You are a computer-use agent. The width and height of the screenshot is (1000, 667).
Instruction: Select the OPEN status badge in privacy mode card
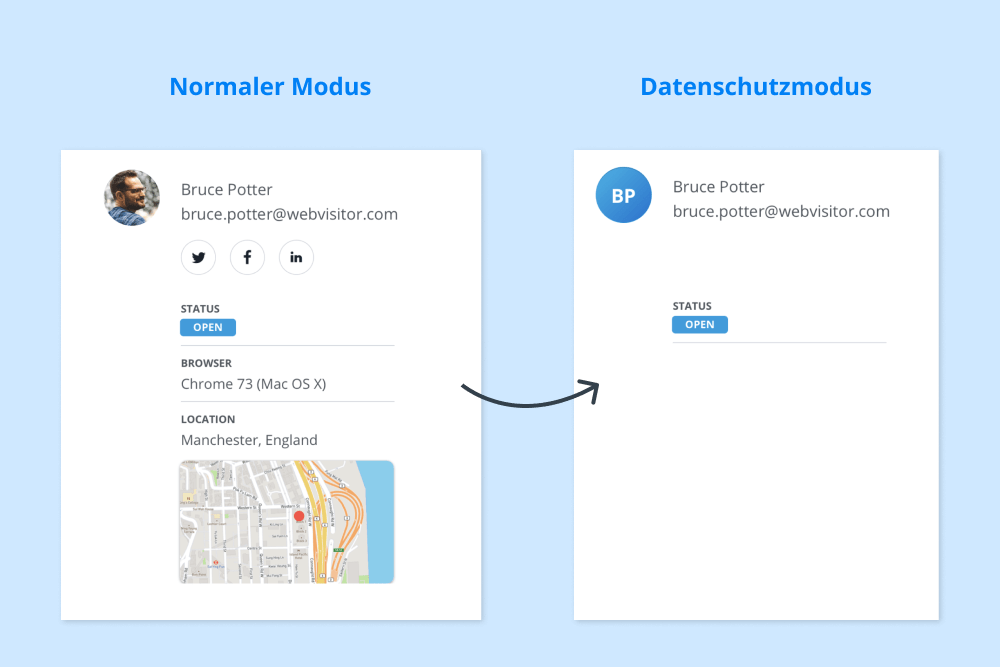(x=700, y=324)
